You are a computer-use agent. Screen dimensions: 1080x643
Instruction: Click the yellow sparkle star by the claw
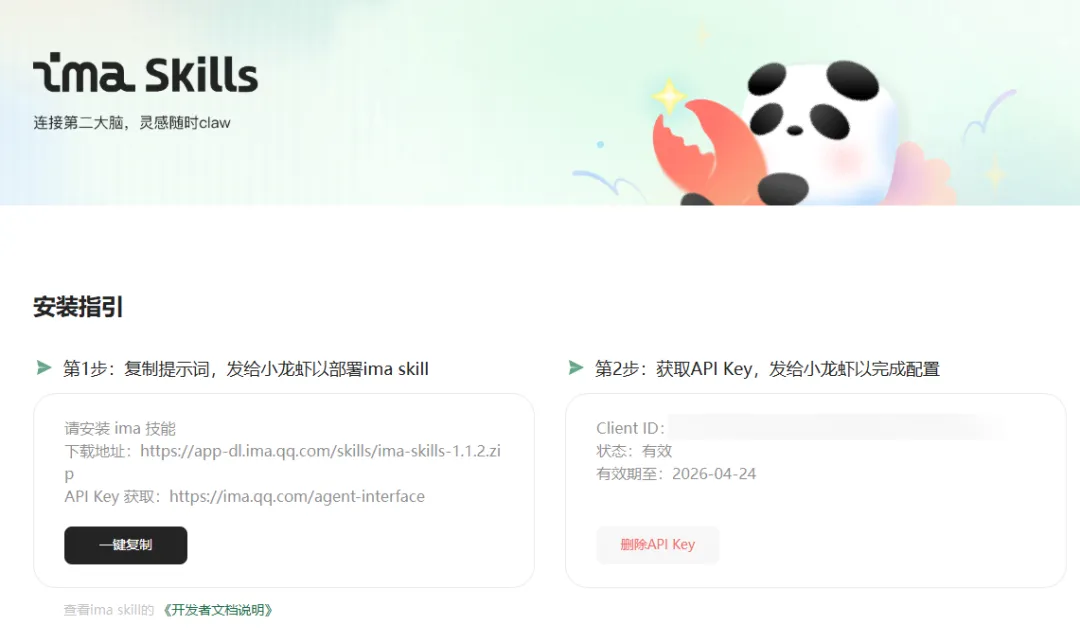click(668, 96)
